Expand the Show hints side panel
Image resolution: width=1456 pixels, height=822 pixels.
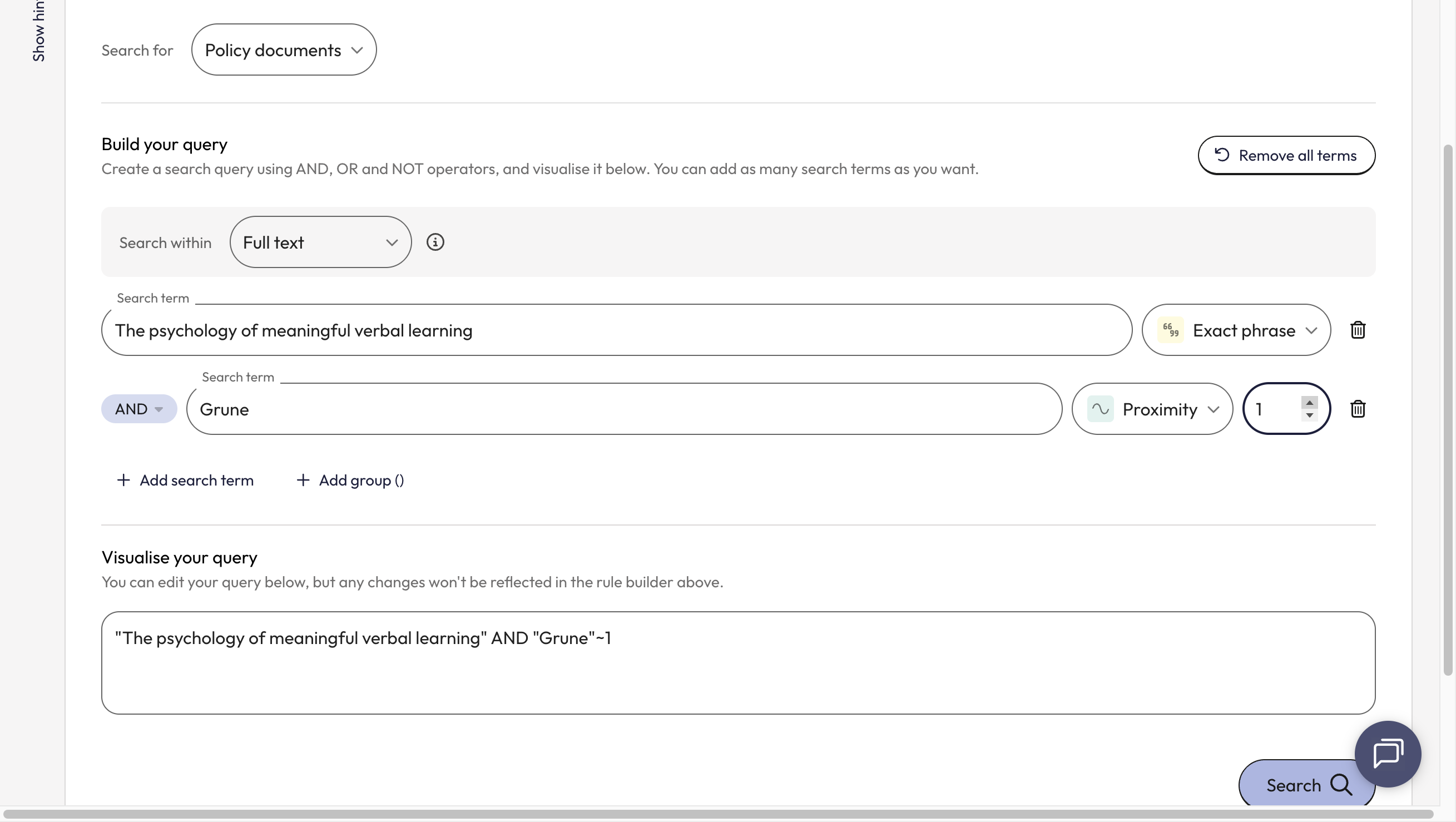[38, 31]
